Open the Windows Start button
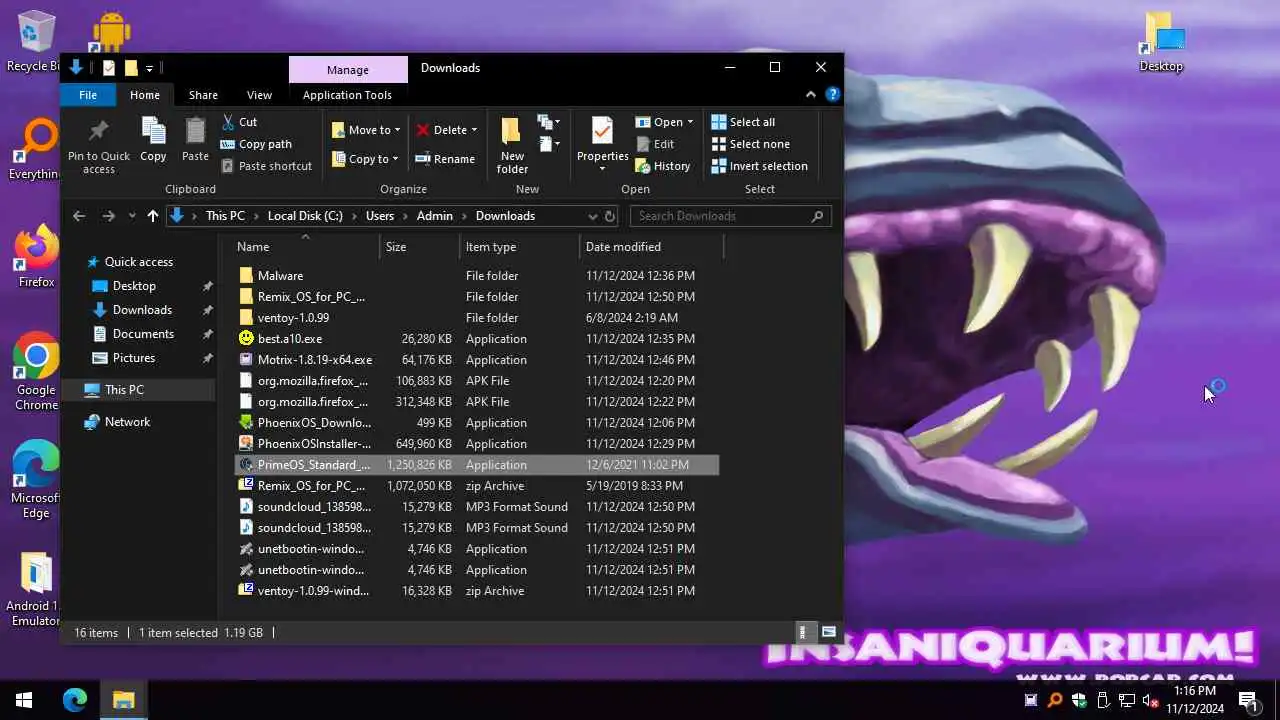This screenshot has width=1280, height=720. point(24,700)
